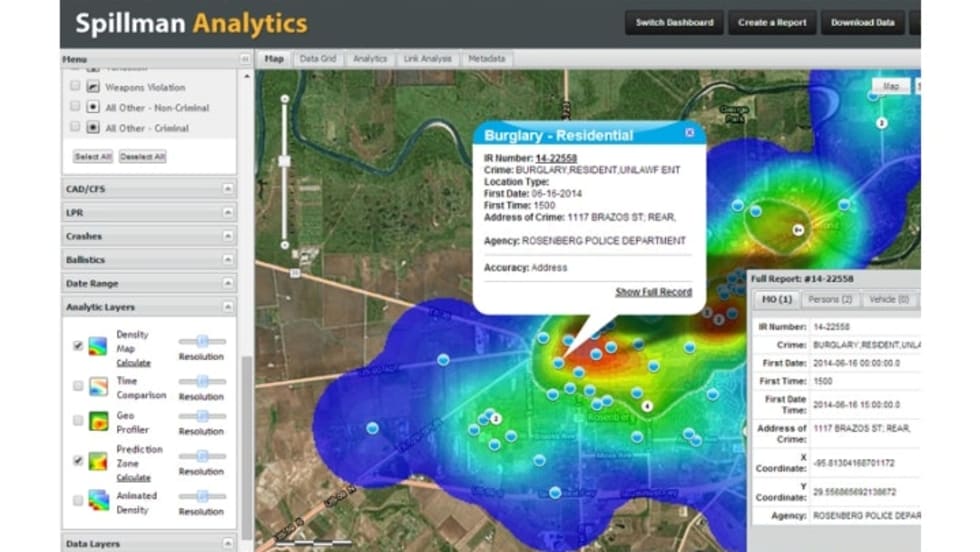Click the Density Map layer icon
This screenshot has width=980, height=552.
[98, 346]
